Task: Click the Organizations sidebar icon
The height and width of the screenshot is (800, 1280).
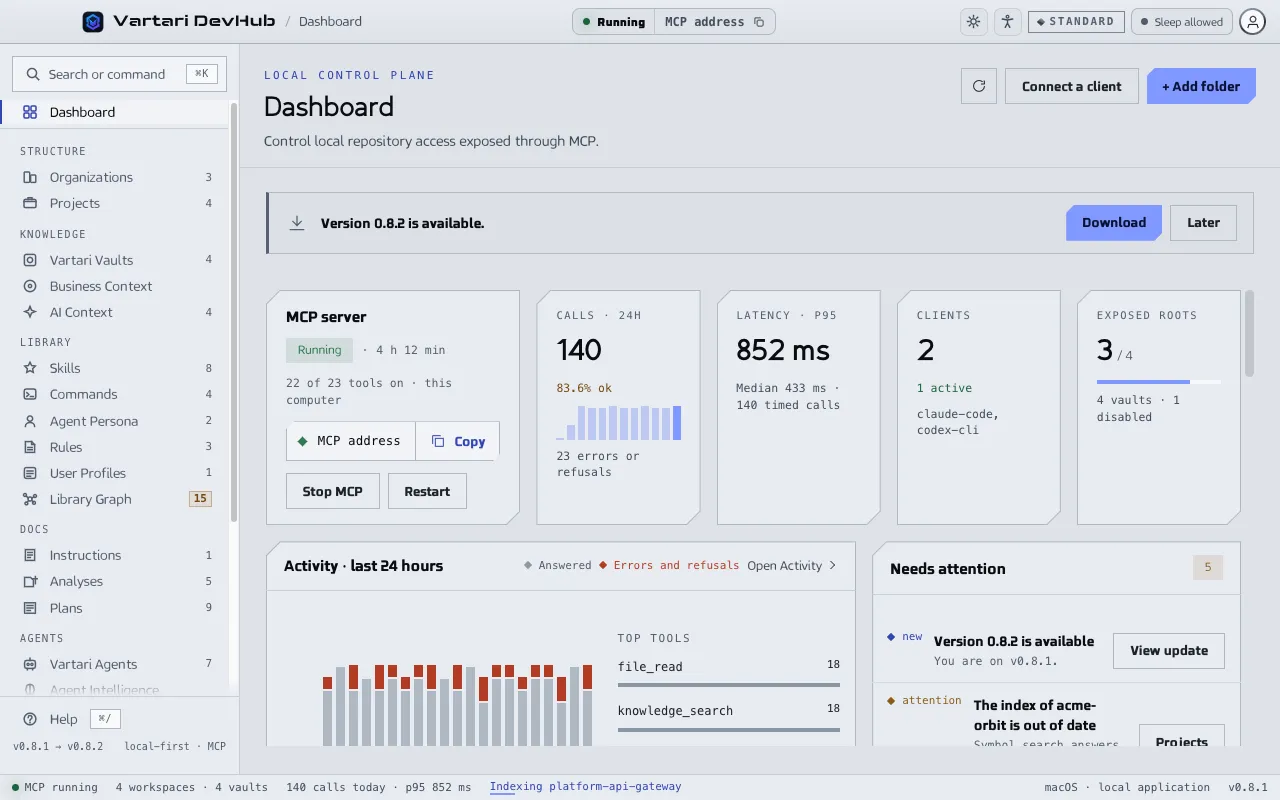Action: click(30, 177)
